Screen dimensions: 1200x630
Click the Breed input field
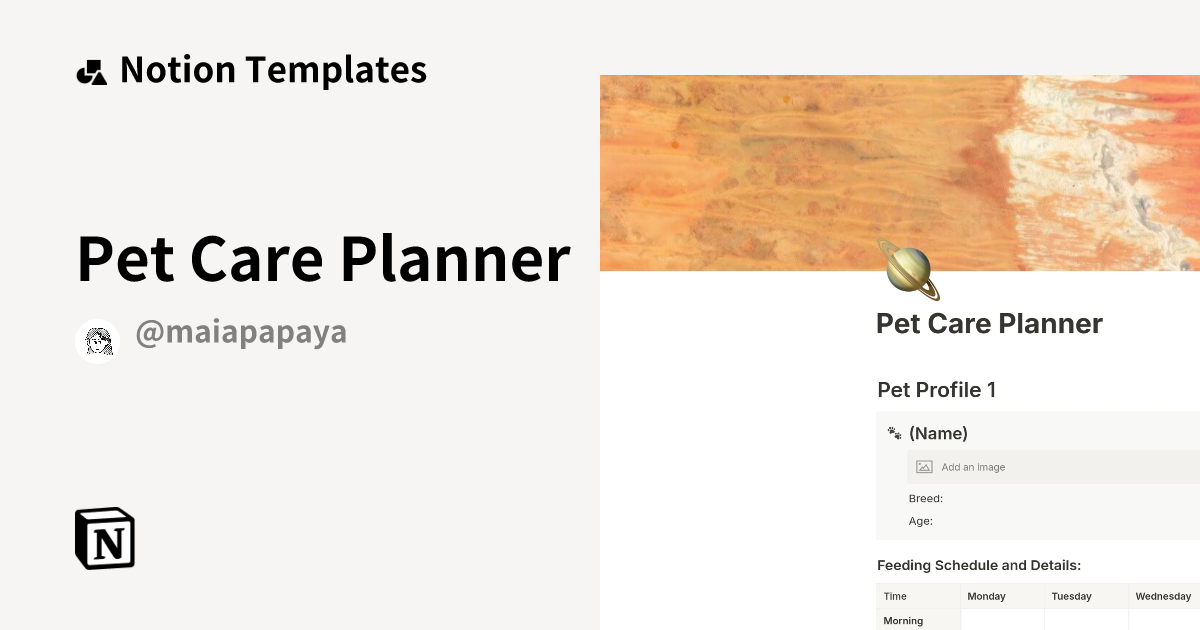click(925, 498)
